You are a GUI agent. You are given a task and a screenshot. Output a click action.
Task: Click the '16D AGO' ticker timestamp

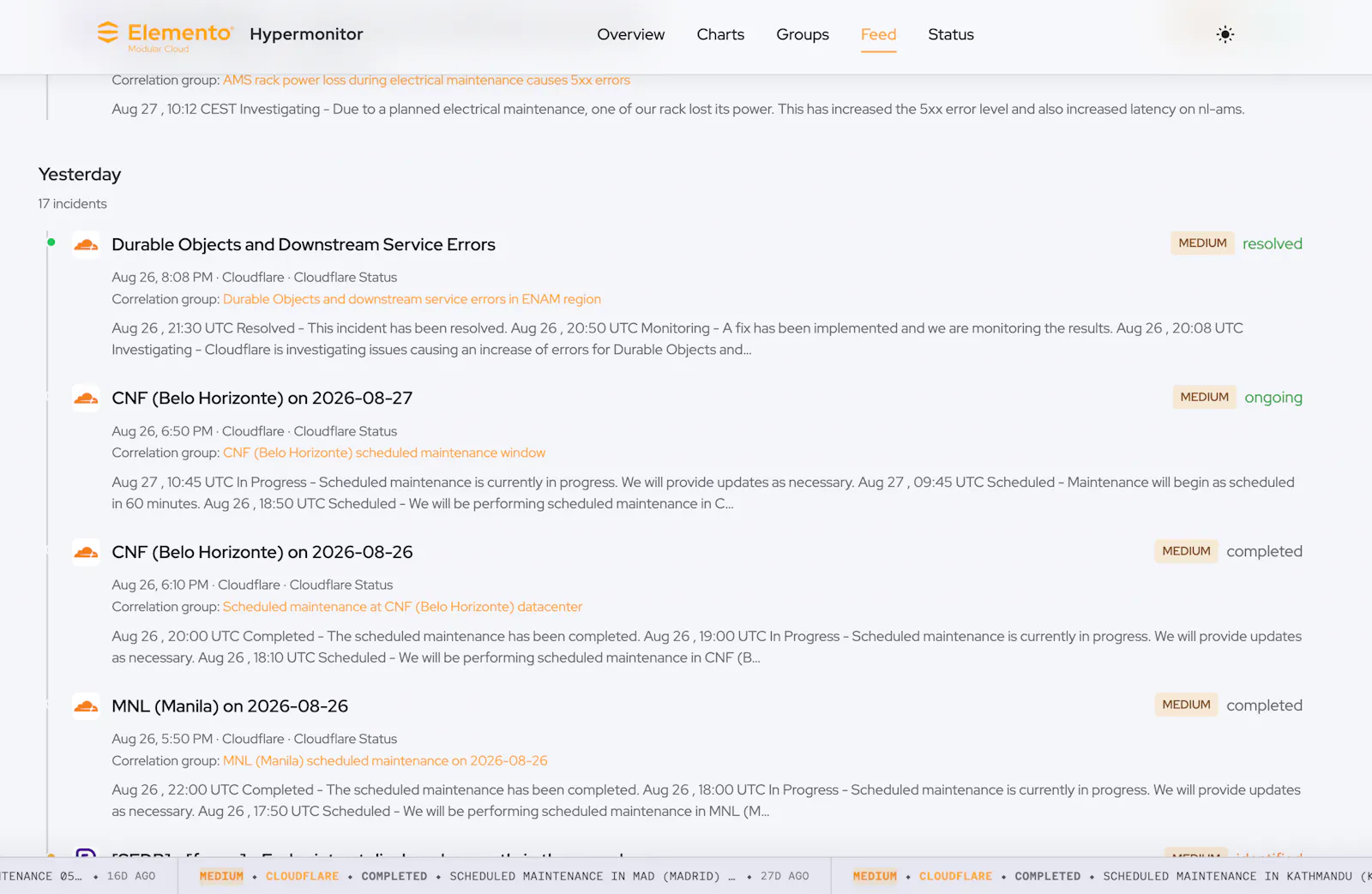pos(131,876)
